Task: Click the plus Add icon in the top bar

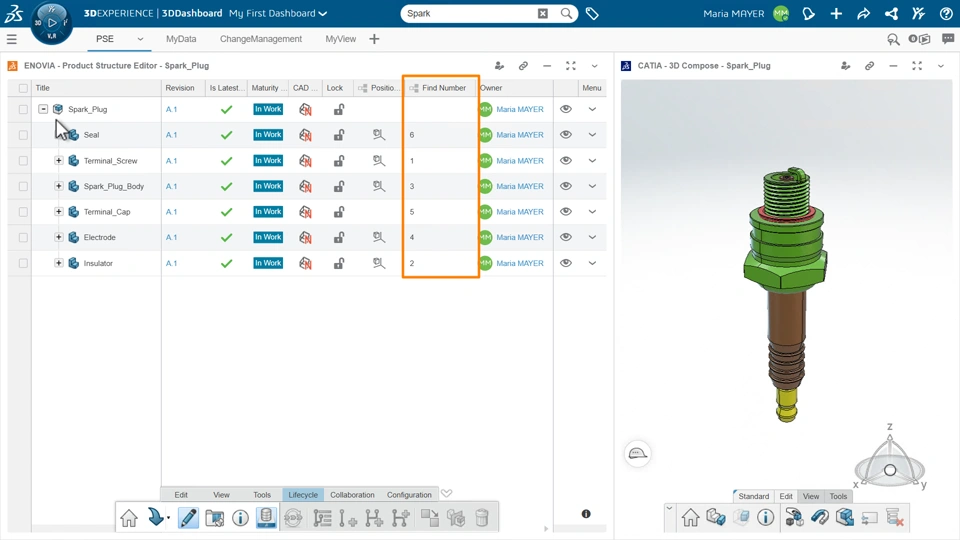Action: [x=836, y=13]
